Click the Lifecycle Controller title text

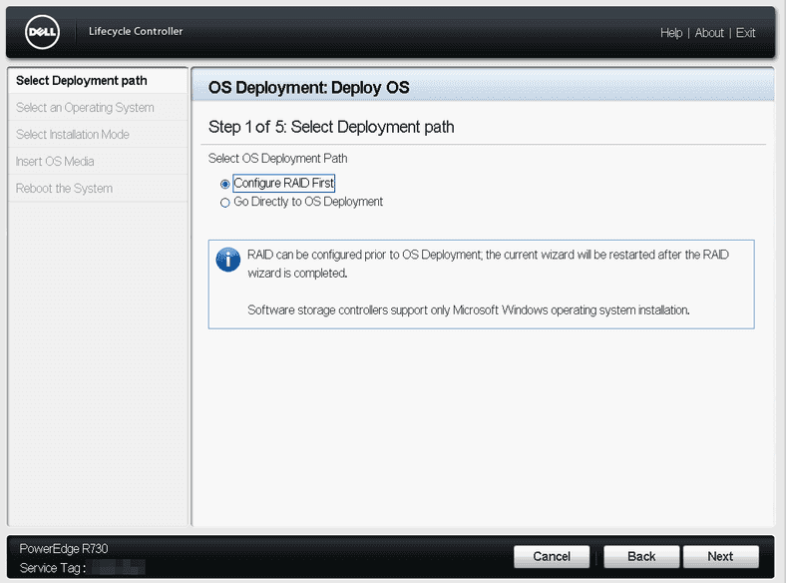[136, 32]
